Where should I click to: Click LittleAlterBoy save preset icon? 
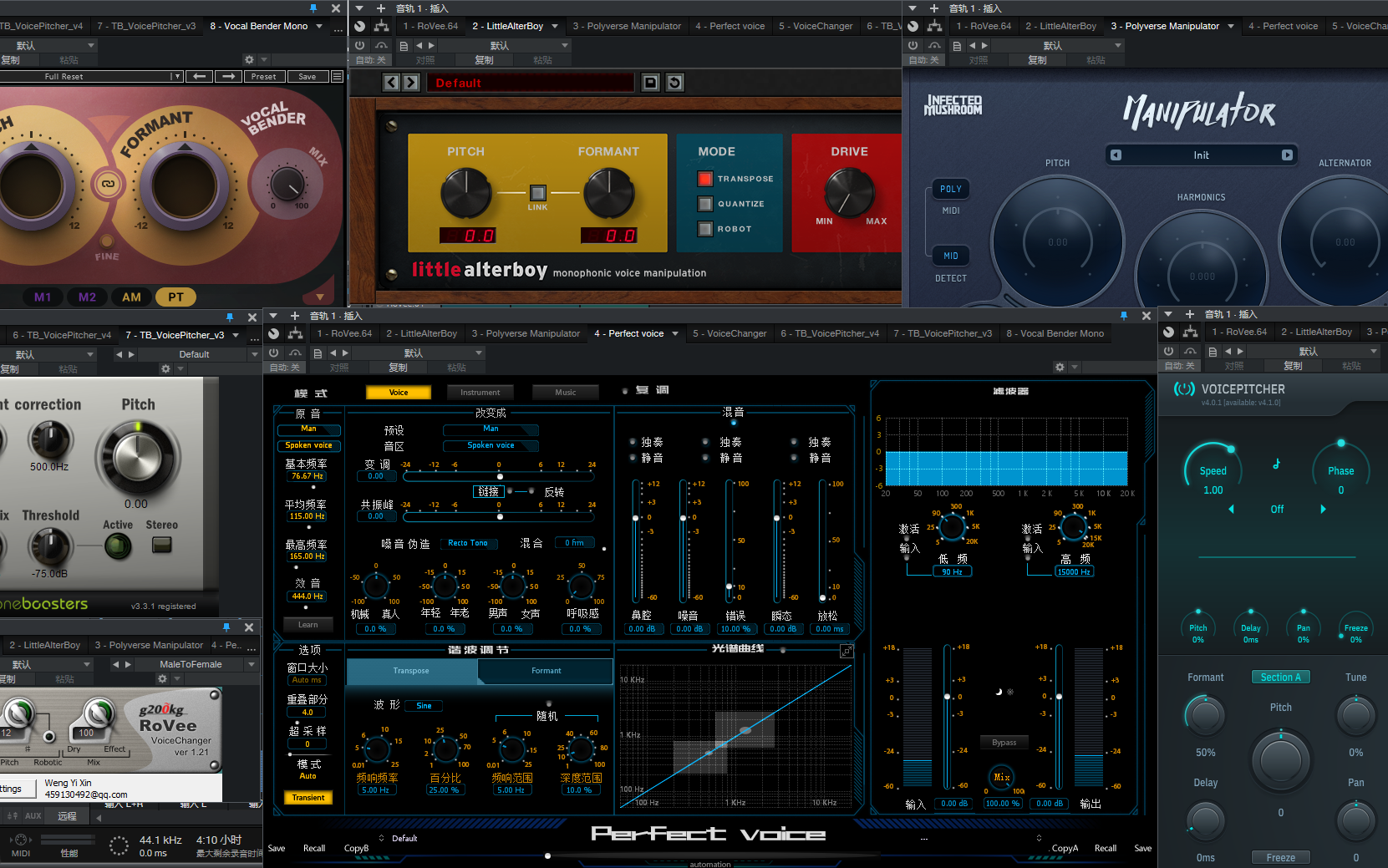(650, 82)
